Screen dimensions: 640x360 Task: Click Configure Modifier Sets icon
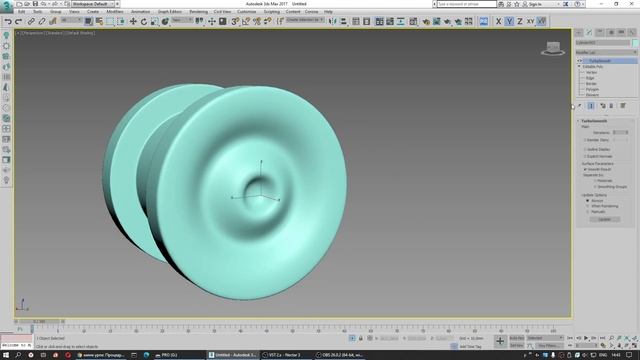623,106
